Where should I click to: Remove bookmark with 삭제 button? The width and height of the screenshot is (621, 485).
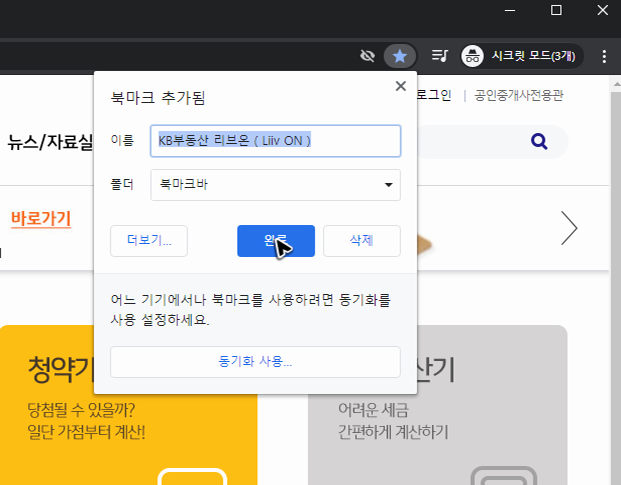tap(362, 241)
